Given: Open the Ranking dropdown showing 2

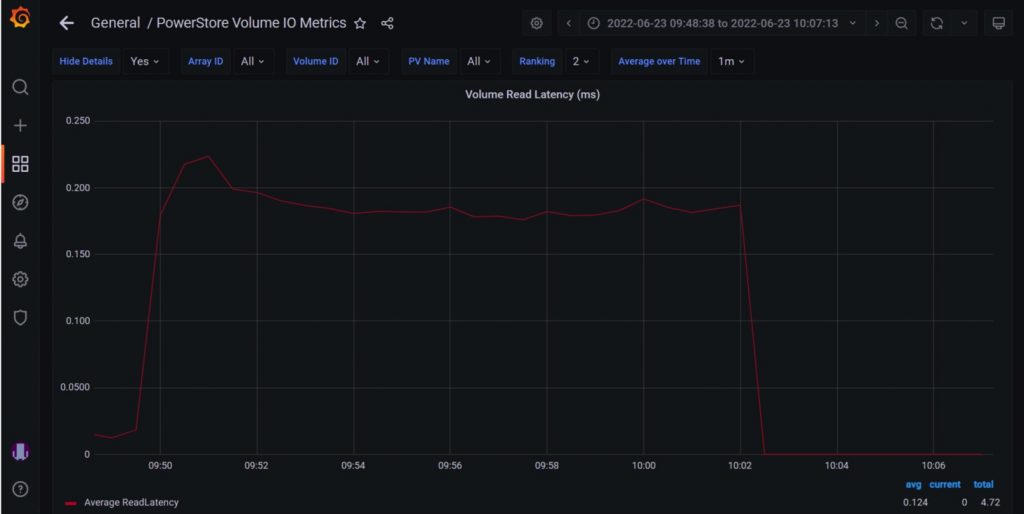Looking at the screenshot, I should click(581, 61).
